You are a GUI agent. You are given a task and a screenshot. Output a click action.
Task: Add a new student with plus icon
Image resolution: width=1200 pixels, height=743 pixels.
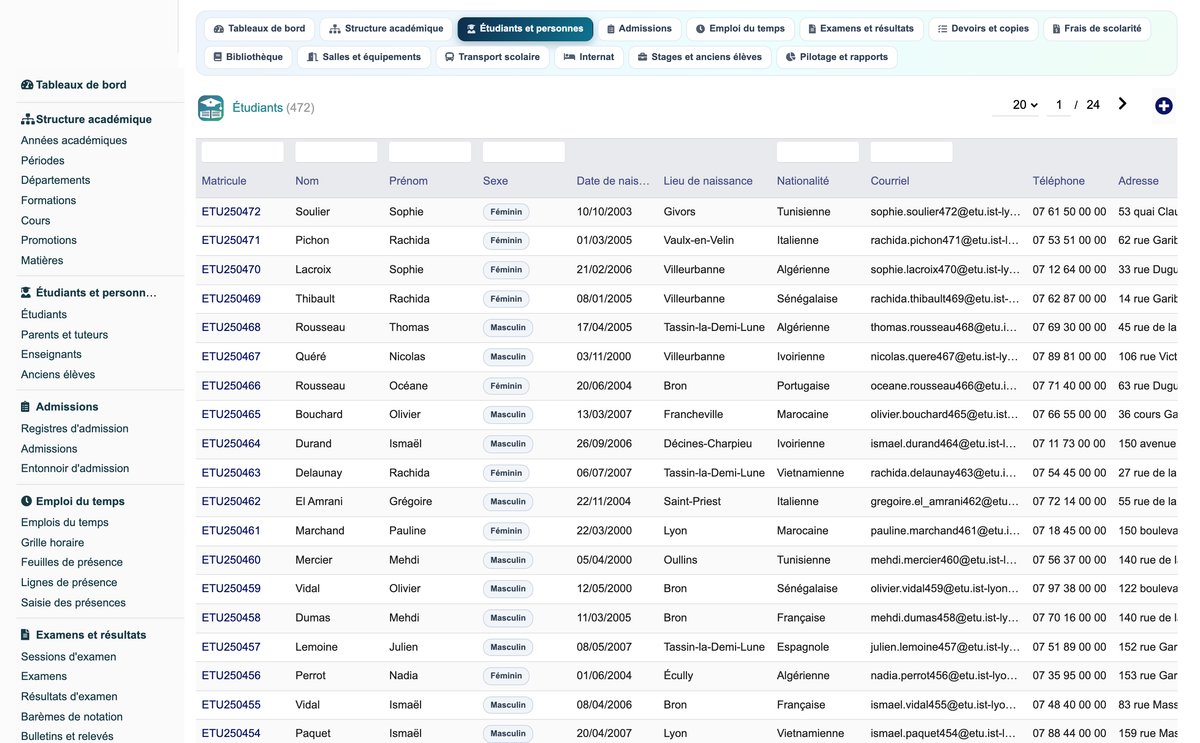tap(1163, 106)
